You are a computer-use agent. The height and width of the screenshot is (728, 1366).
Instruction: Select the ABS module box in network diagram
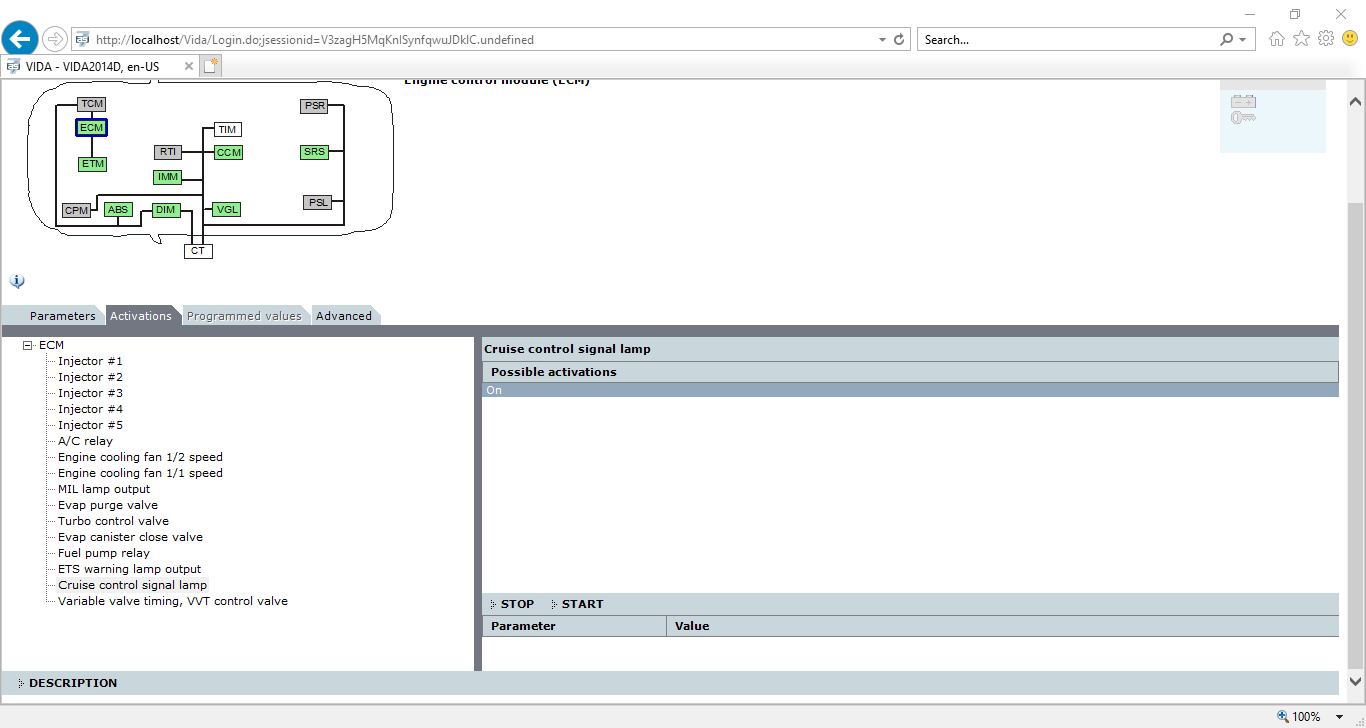coord(118,210)
